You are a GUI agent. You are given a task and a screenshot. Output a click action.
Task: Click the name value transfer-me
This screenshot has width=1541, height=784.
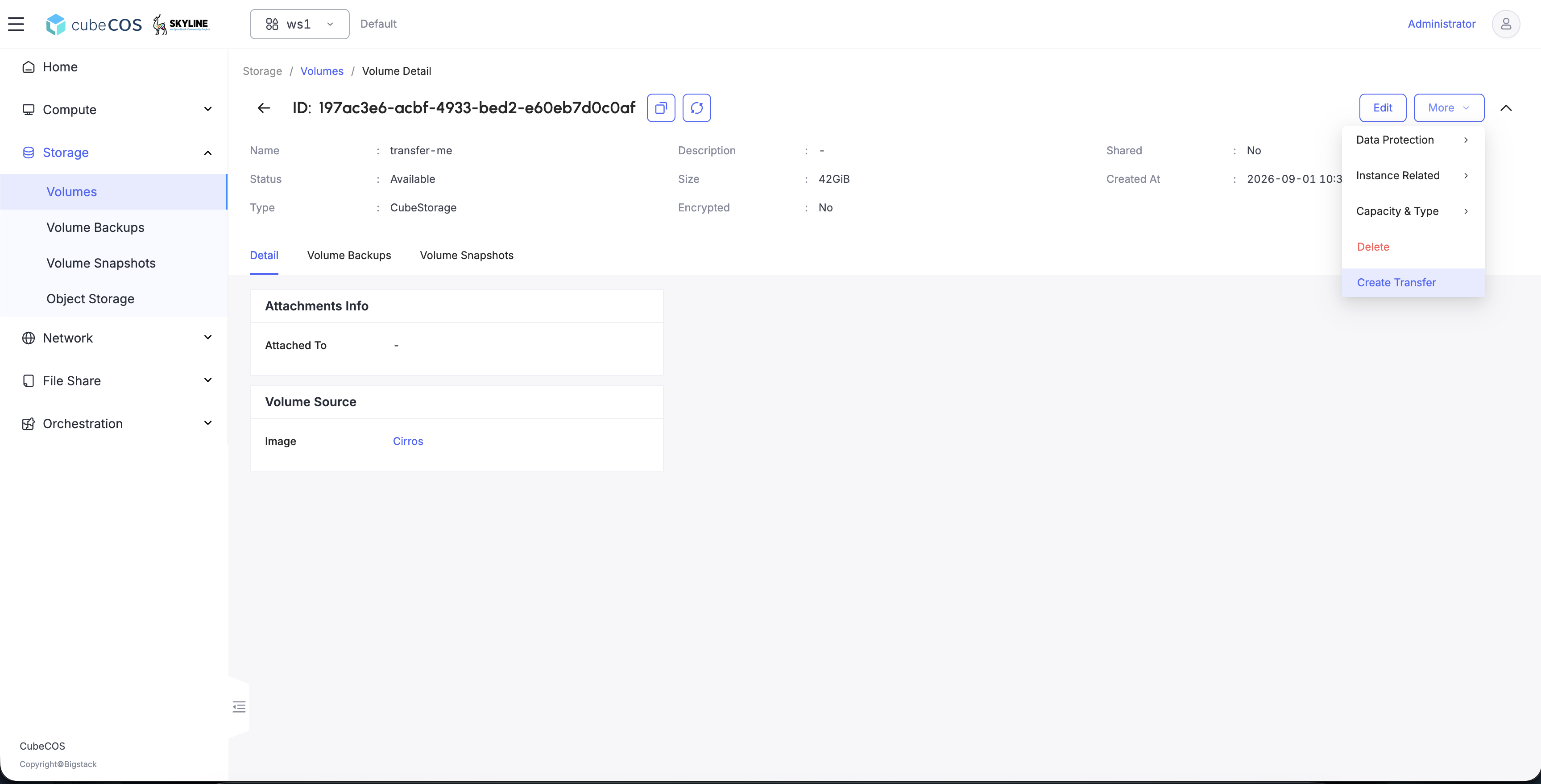[x=421, y=151]
